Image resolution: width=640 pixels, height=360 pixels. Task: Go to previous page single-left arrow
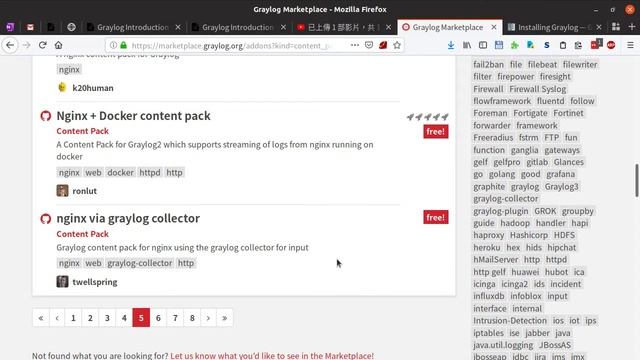57,318
